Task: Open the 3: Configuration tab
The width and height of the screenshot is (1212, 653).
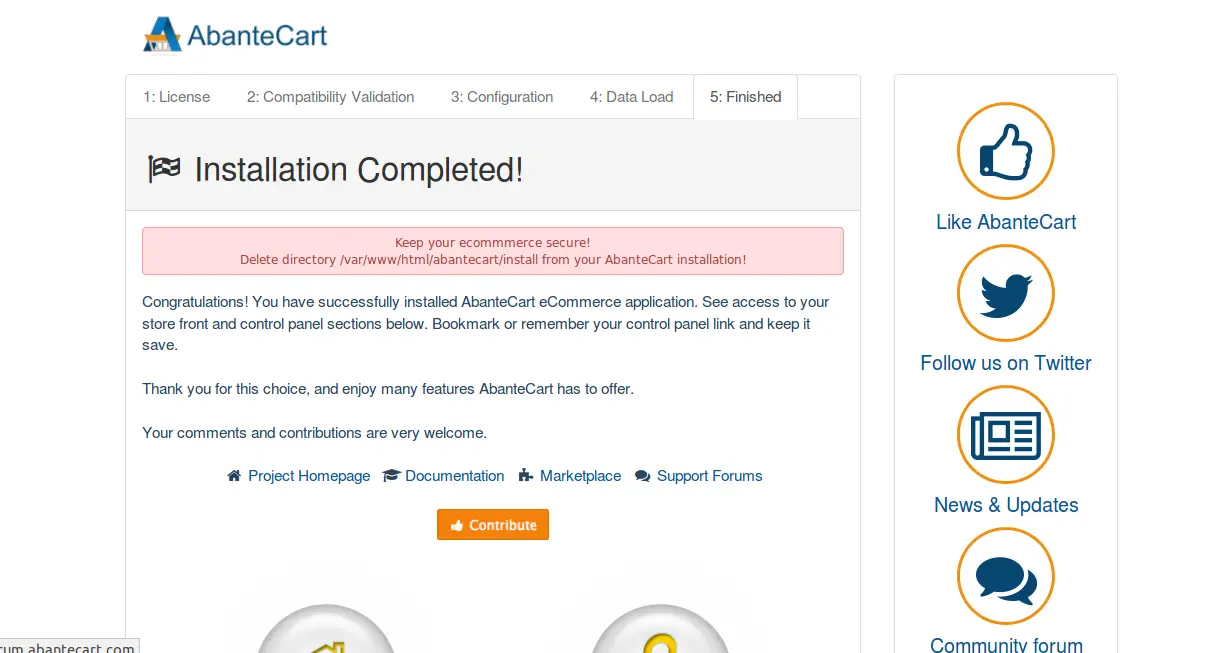Action: 502,97
